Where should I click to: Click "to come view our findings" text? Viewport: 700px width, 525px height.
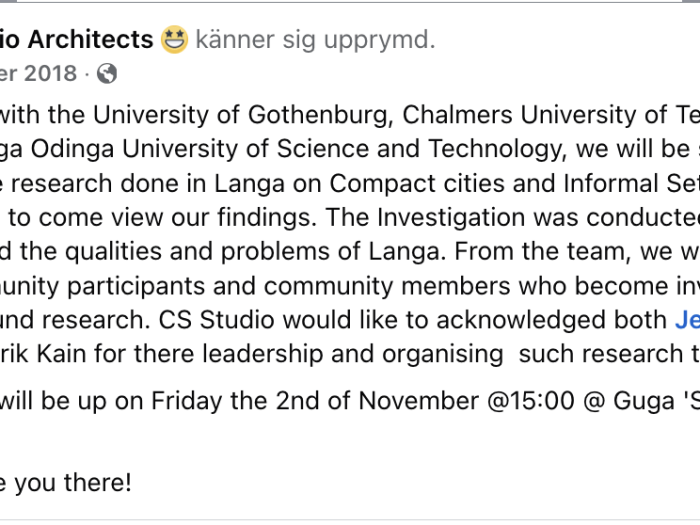coord(162,217)
